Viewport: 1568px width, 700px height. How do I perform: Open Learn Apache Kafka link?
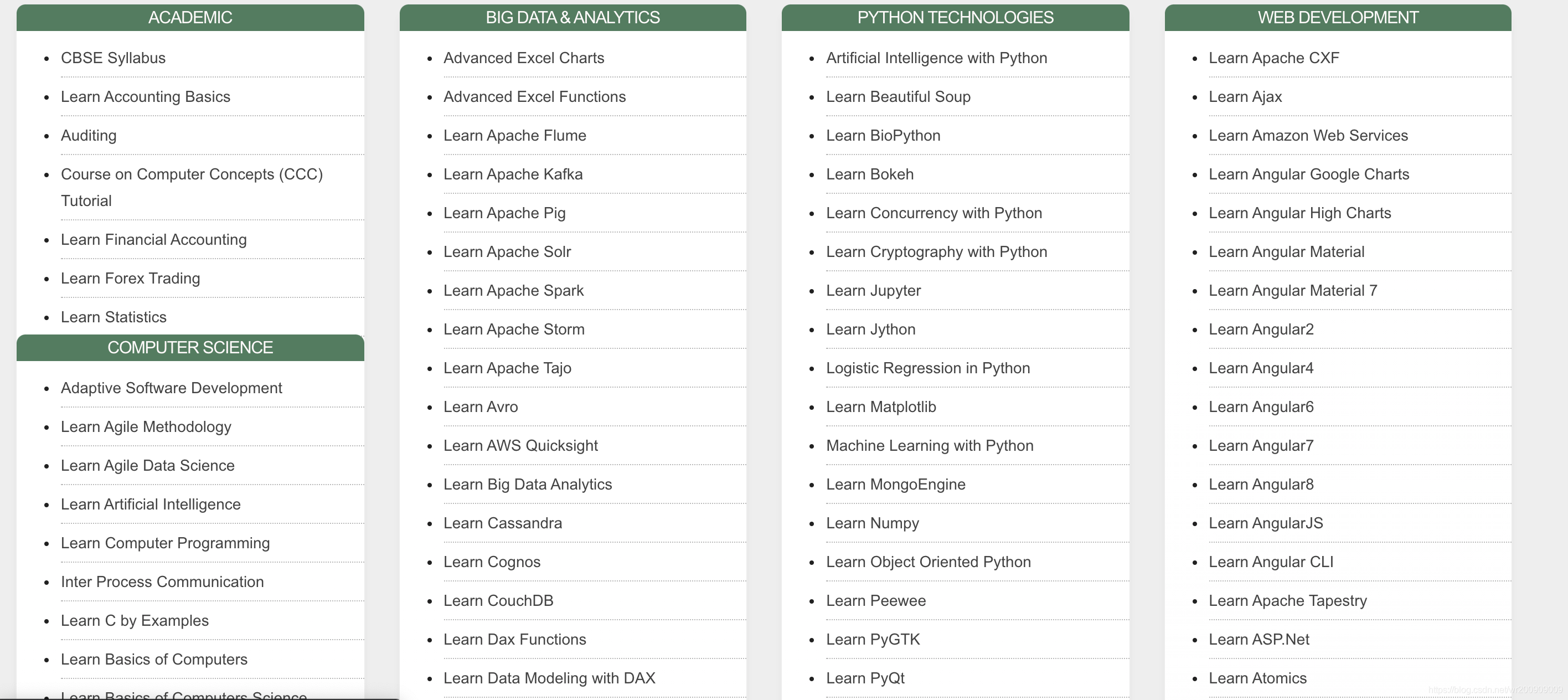pos(513,174)
